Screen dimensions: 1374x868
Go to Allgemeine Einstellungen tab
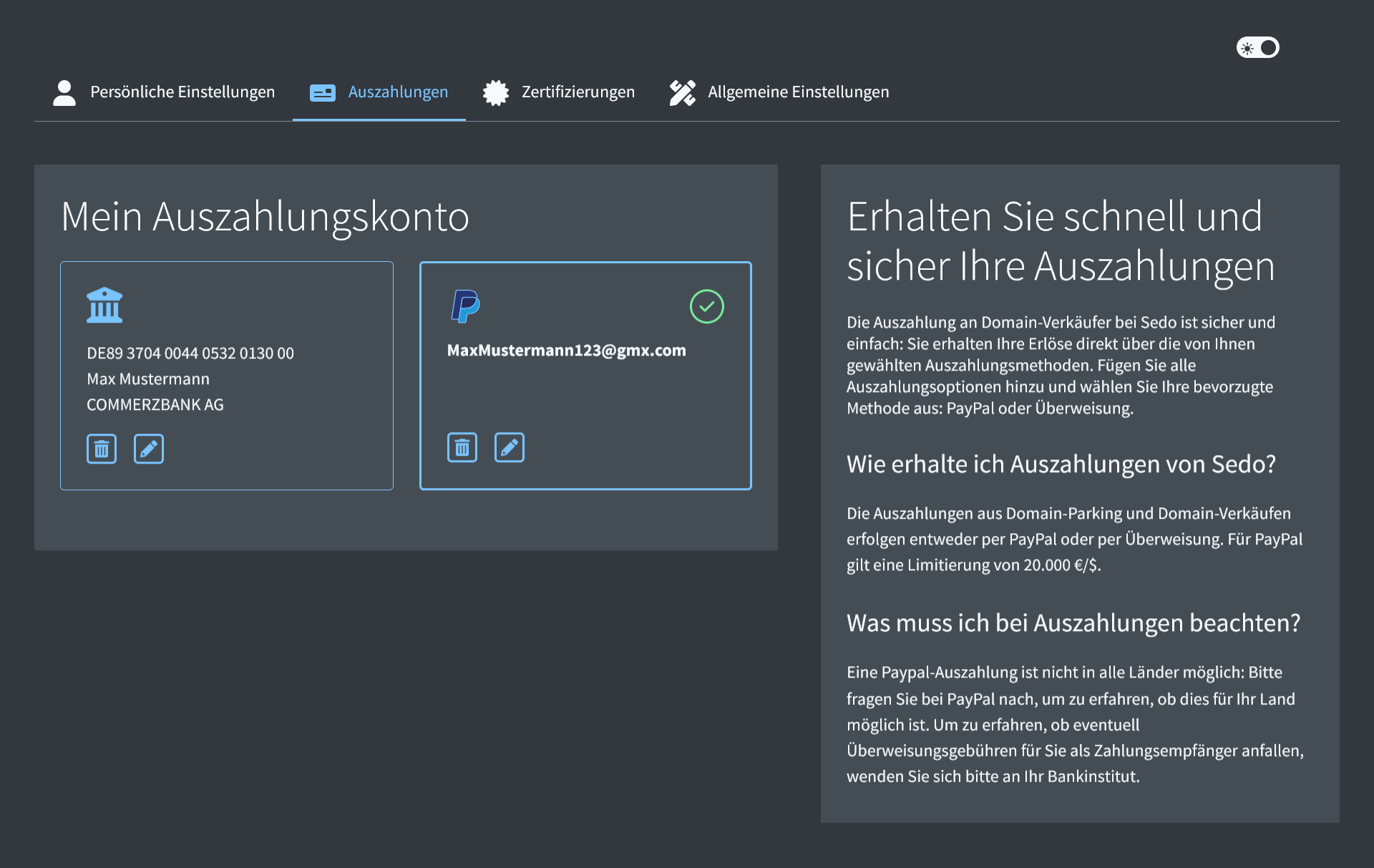pos(798,92)
